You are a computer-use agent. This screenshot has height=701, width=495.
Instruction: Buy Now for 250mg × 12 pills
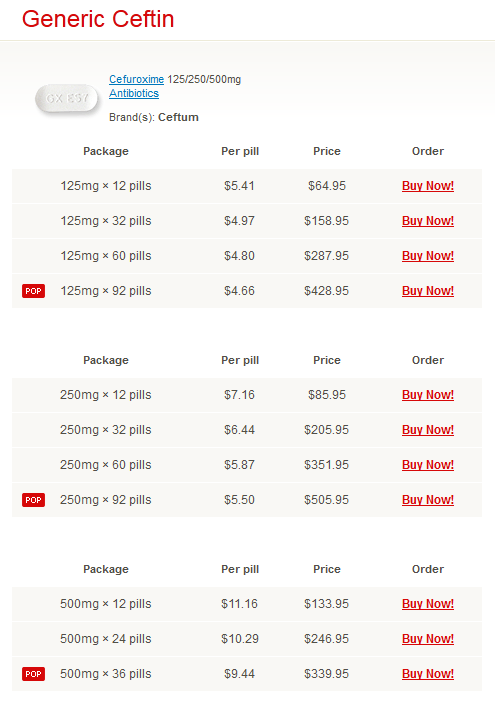pos(428,395)
